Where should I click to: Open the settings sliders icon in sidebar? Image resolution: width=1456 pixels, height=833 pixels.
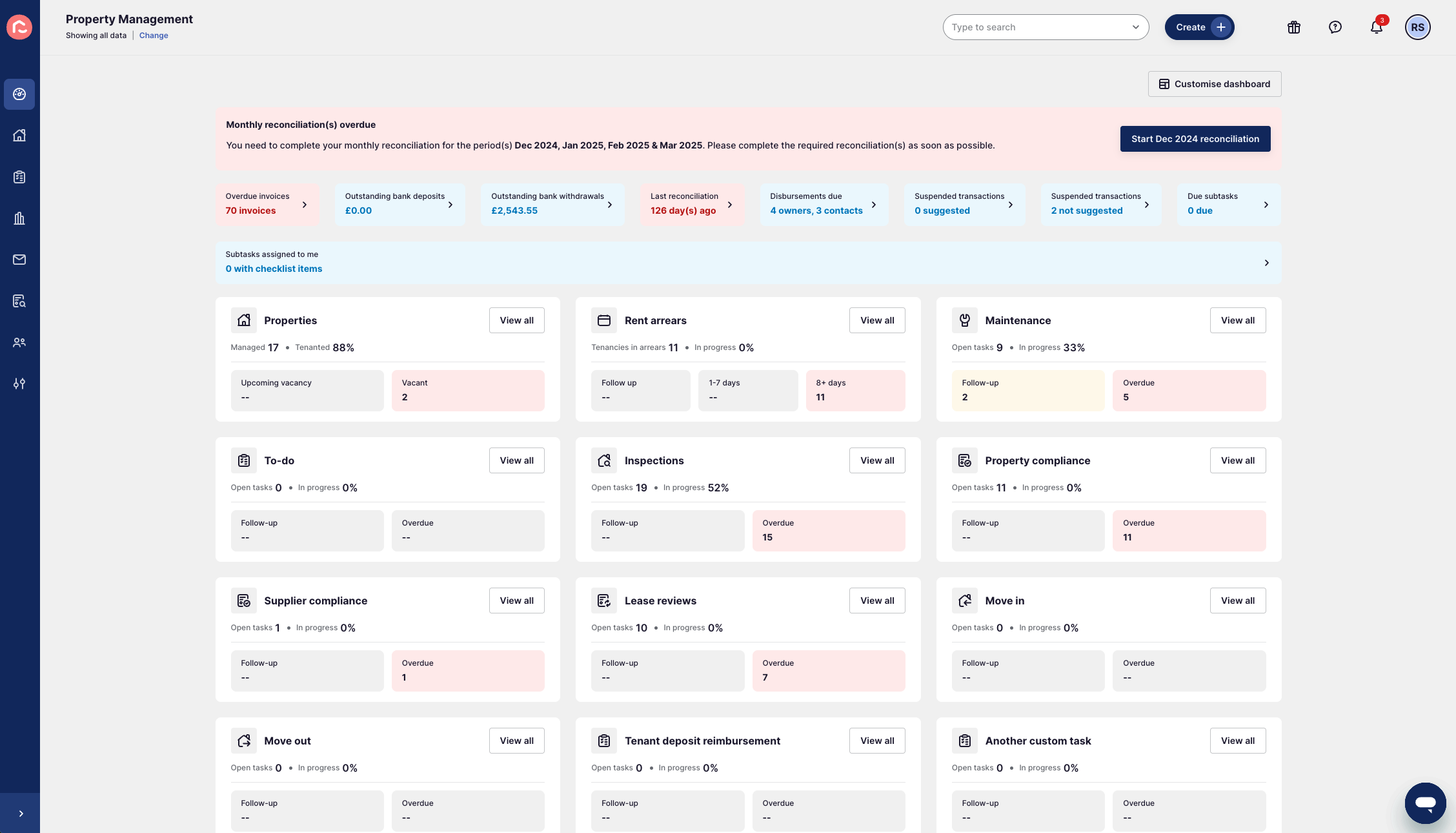[x=19, y=384]
